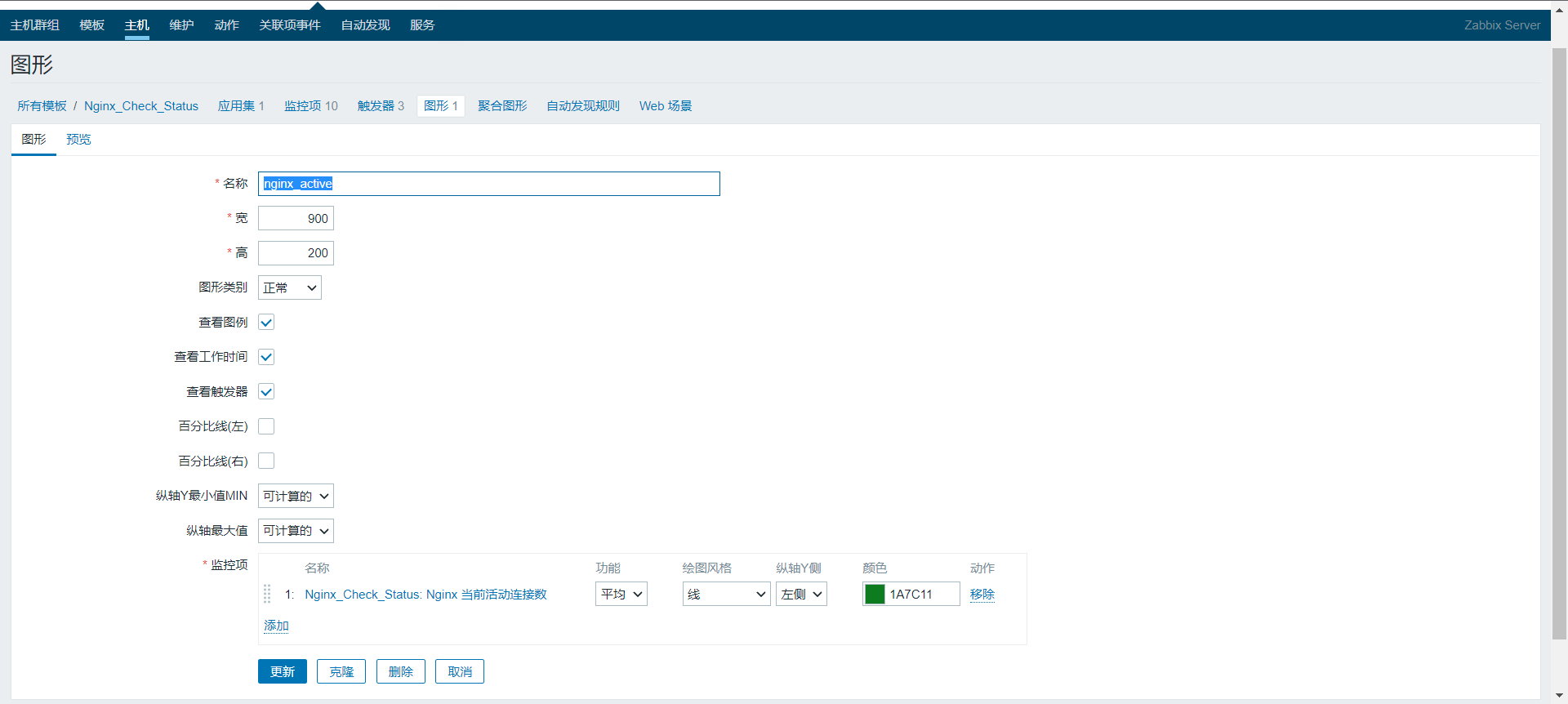Click 移除 to remove the item
1568x704 pixels.
pos(982,594)
